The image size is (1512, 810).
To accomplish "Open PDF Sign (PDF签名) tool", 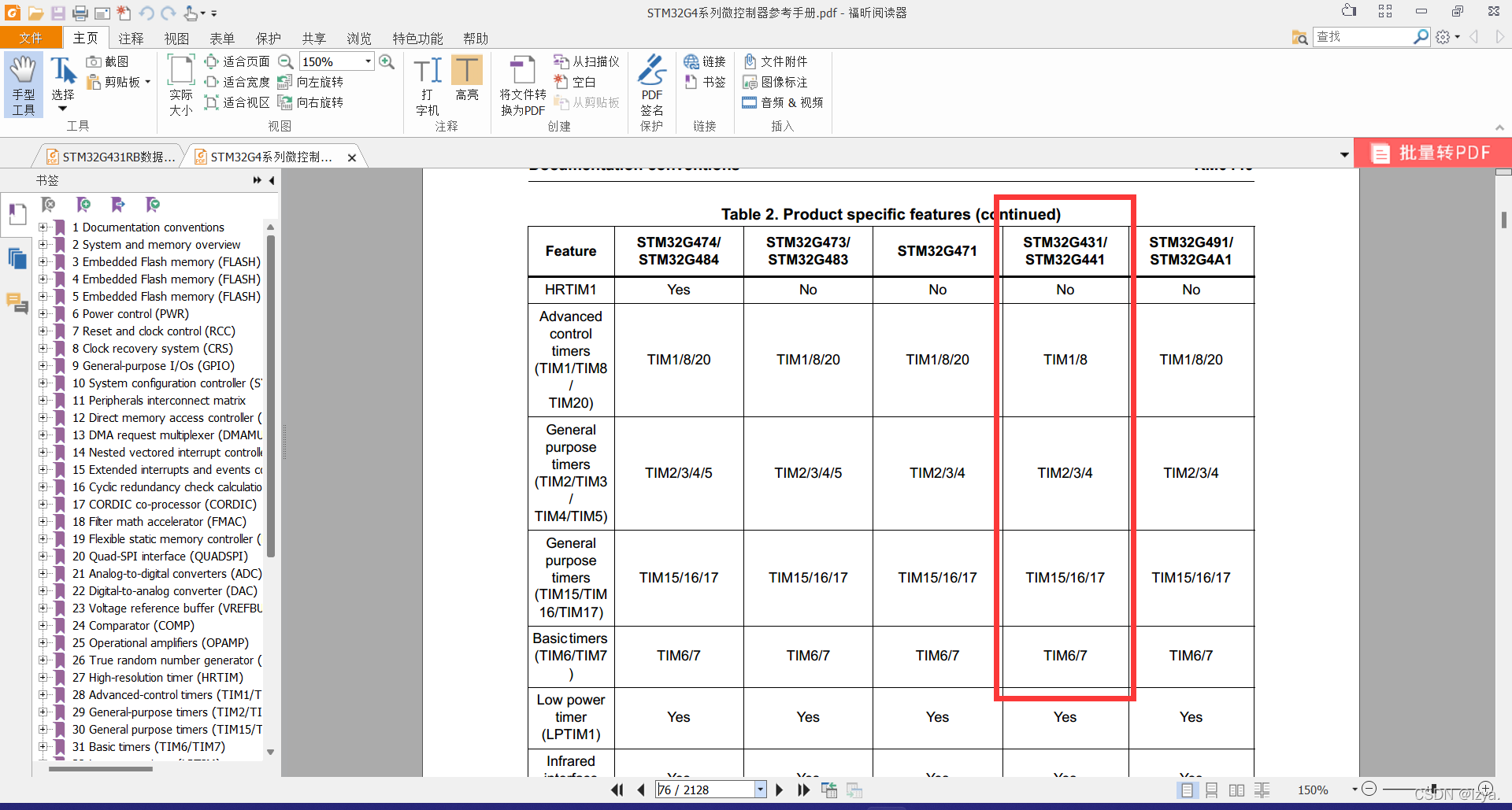I will [x=652, y=85].
